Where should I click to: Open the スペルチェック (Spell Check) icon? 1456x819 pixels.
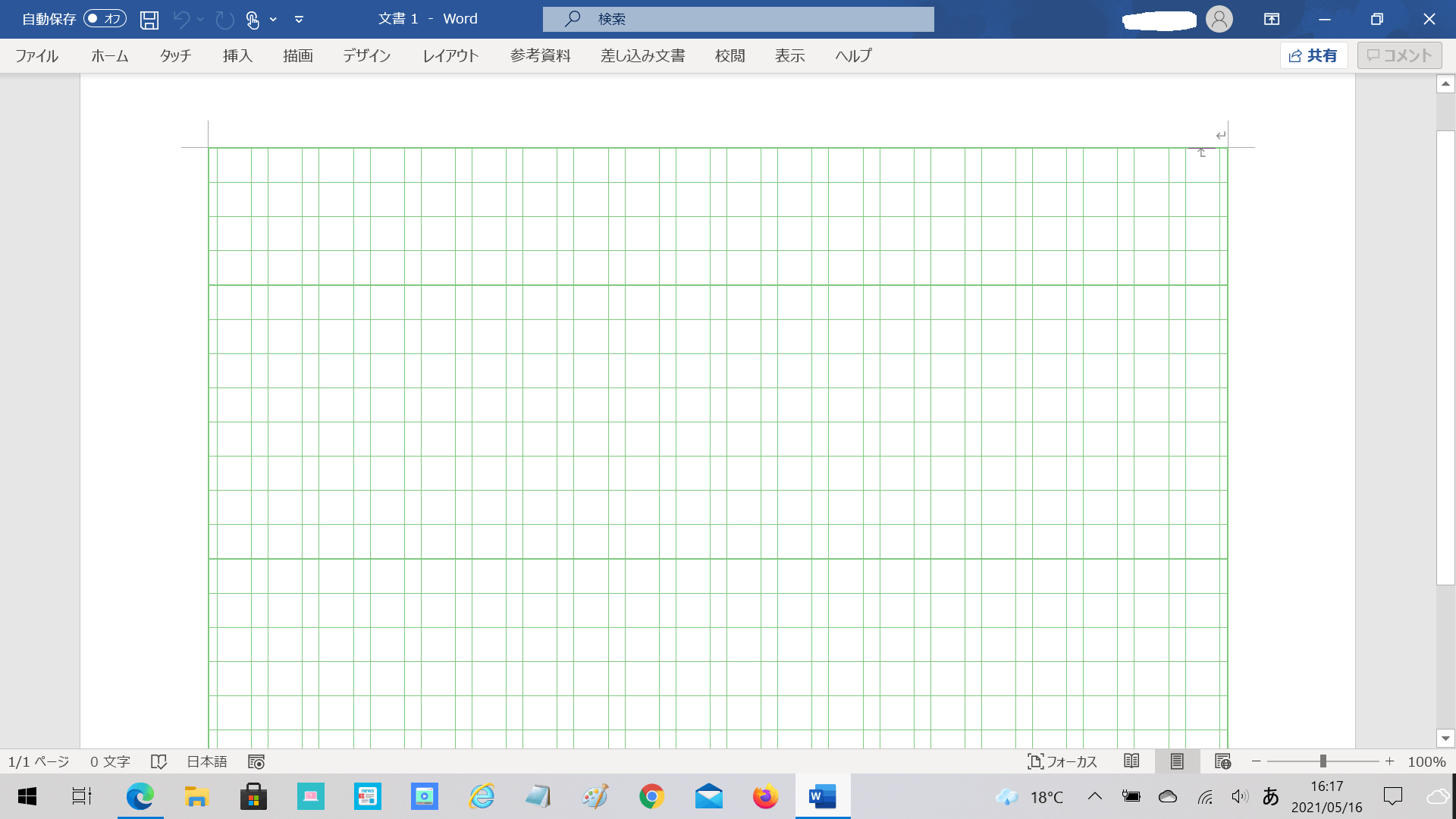click(159, 761)
